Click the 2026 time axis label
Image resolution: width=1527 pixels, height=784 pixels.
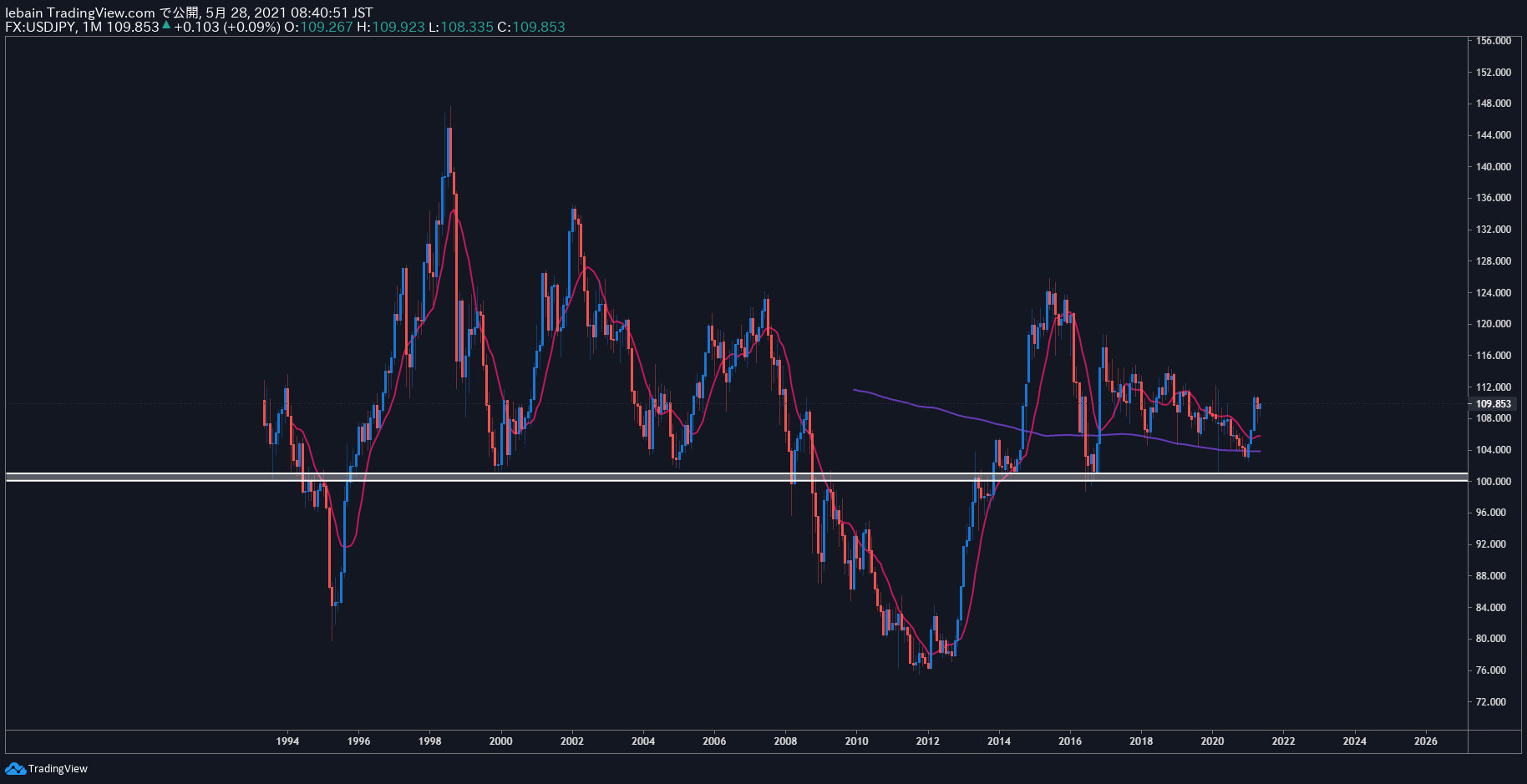point(1426,741)
